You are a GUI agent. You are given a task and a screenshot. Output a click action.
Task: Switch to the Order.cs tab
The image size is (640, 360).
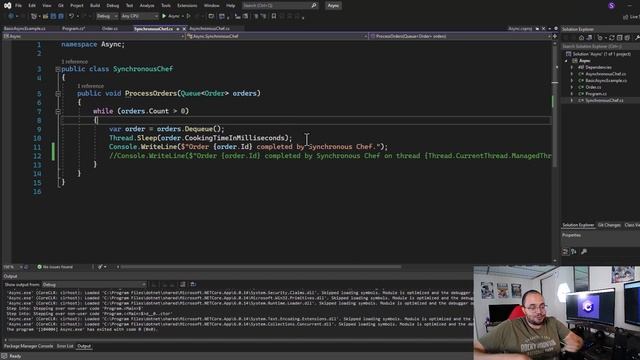click(110, 29)
